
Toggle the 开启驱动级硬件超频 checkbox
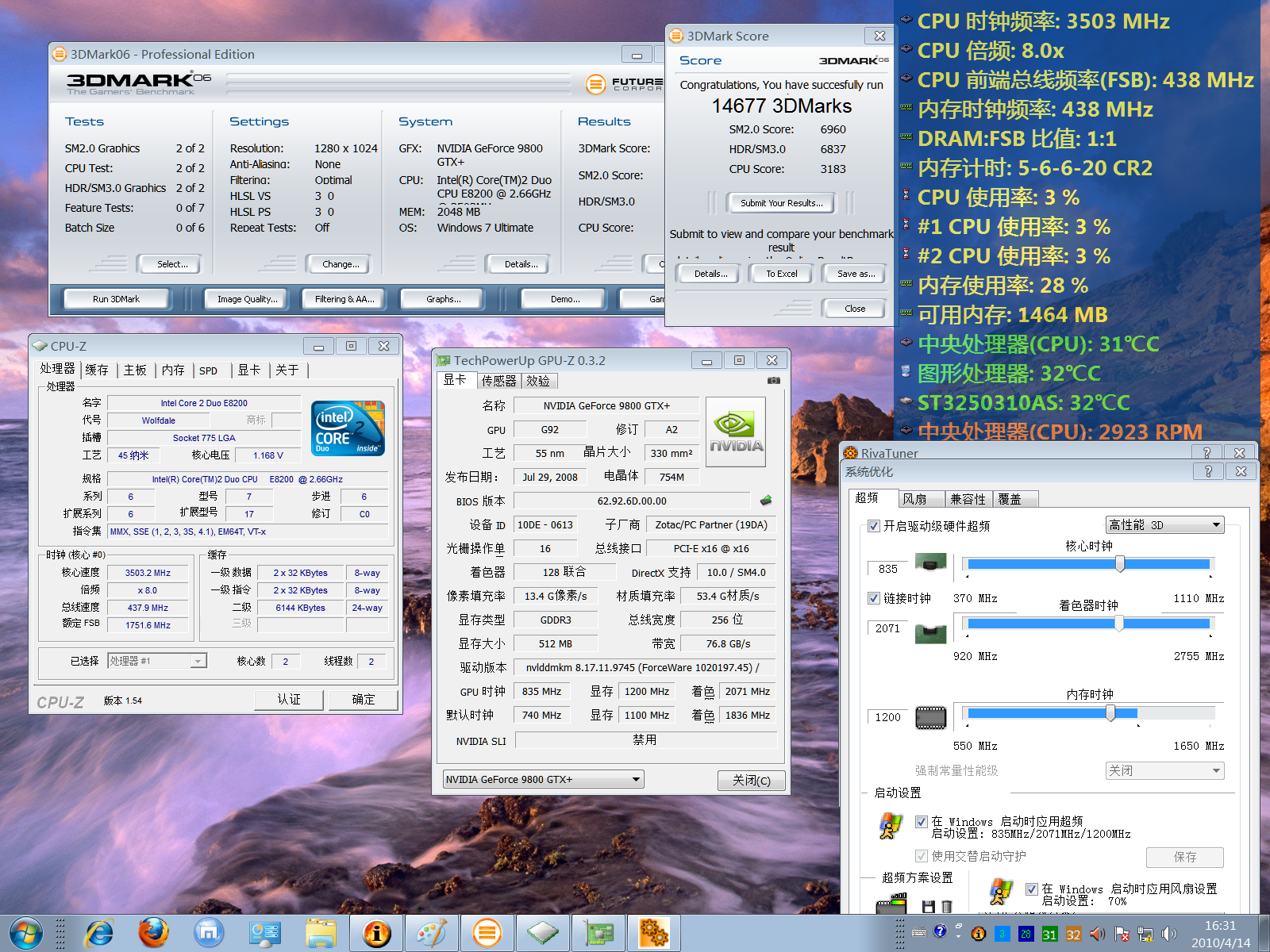tap(874, 526)
